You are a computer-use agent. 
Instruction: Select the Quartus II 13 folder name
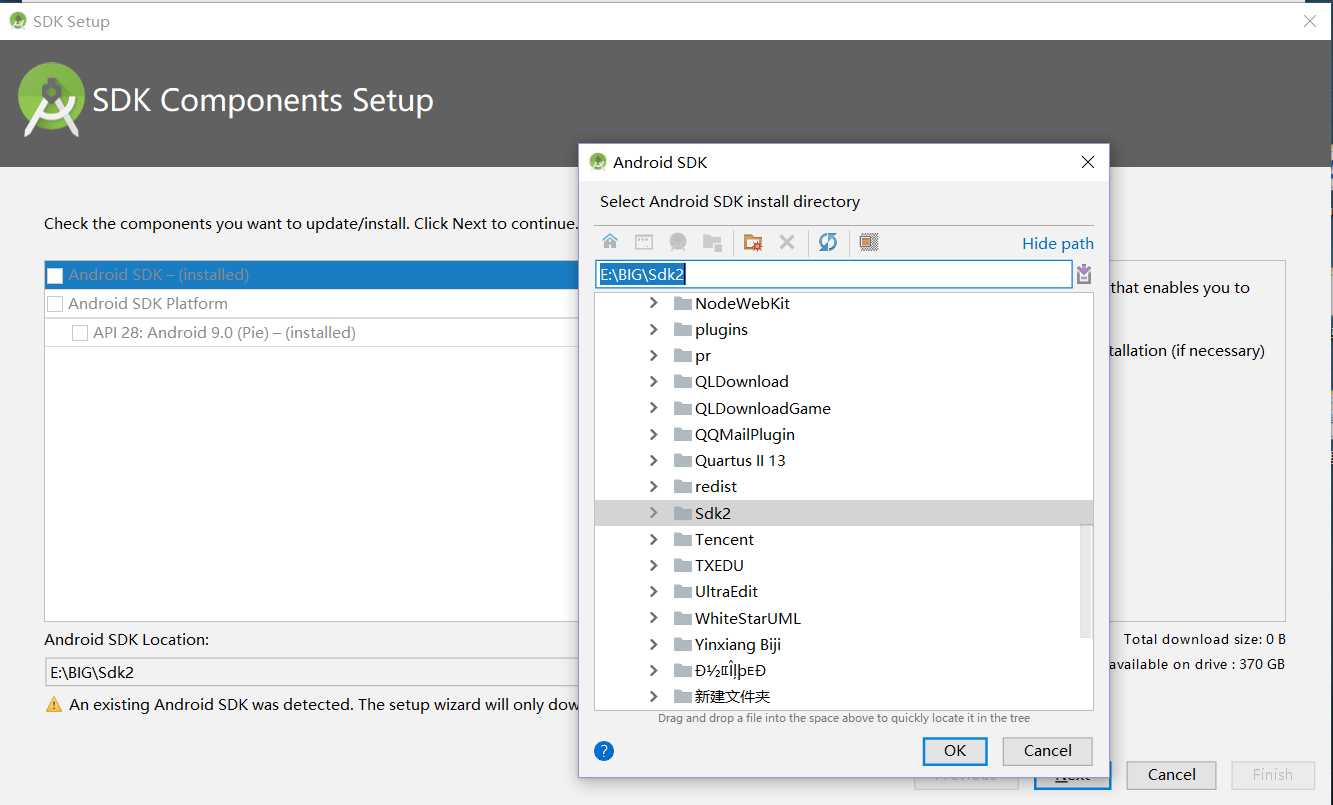(740, 460)
